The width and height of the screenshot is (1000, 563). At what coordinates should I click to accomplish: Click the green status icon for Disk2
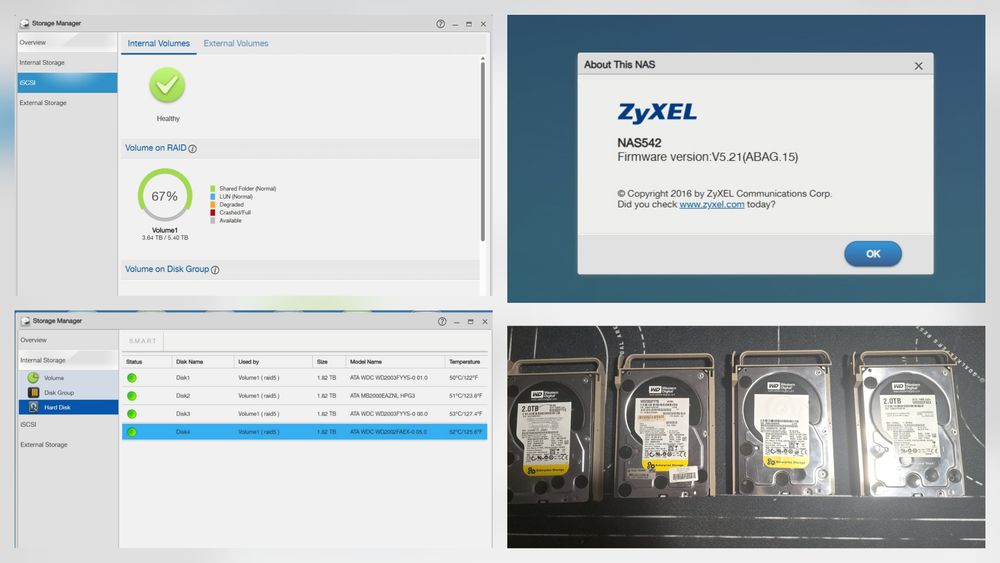[132, 396]
